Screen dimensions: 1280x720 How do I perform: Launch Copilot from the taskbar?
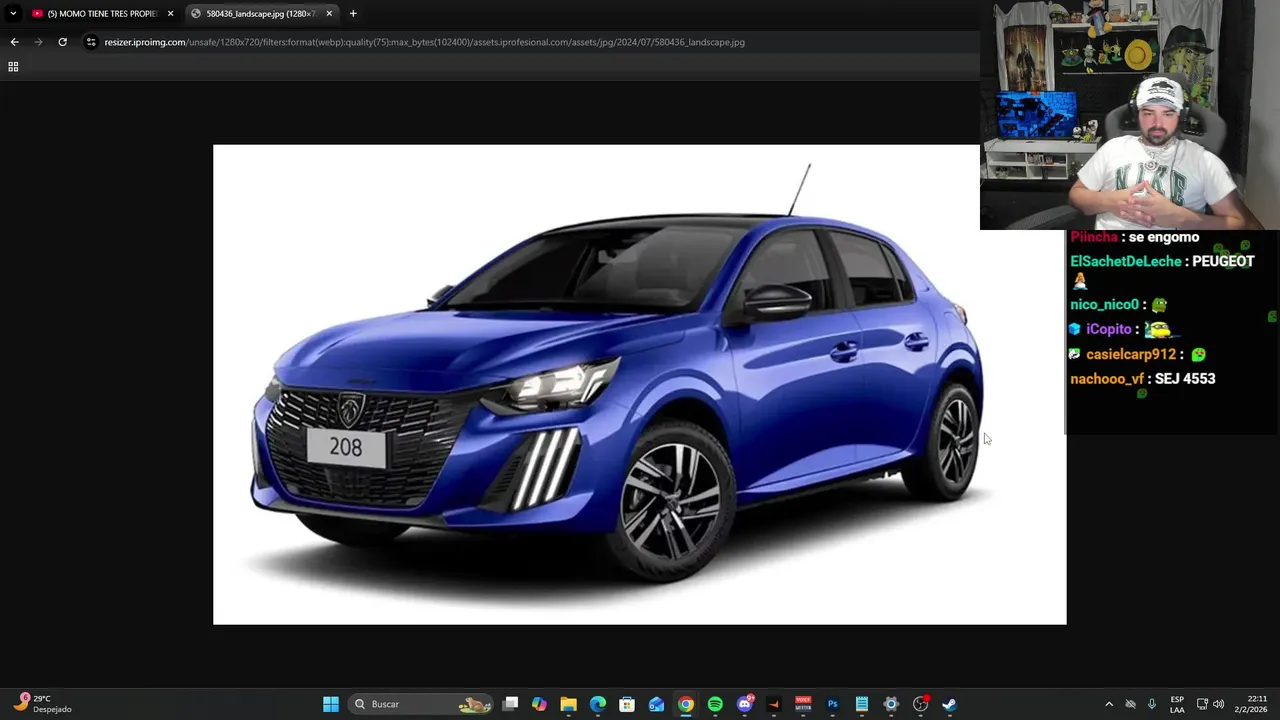coord(539,704)
